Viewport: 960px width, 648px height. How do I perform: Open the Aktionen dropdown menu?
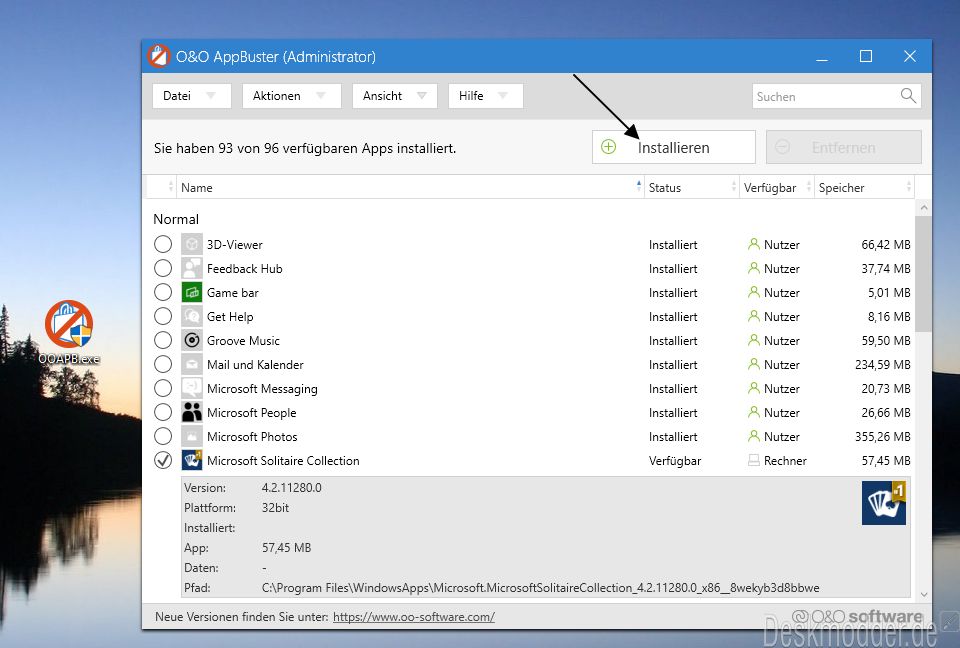(x=291, y=96)
